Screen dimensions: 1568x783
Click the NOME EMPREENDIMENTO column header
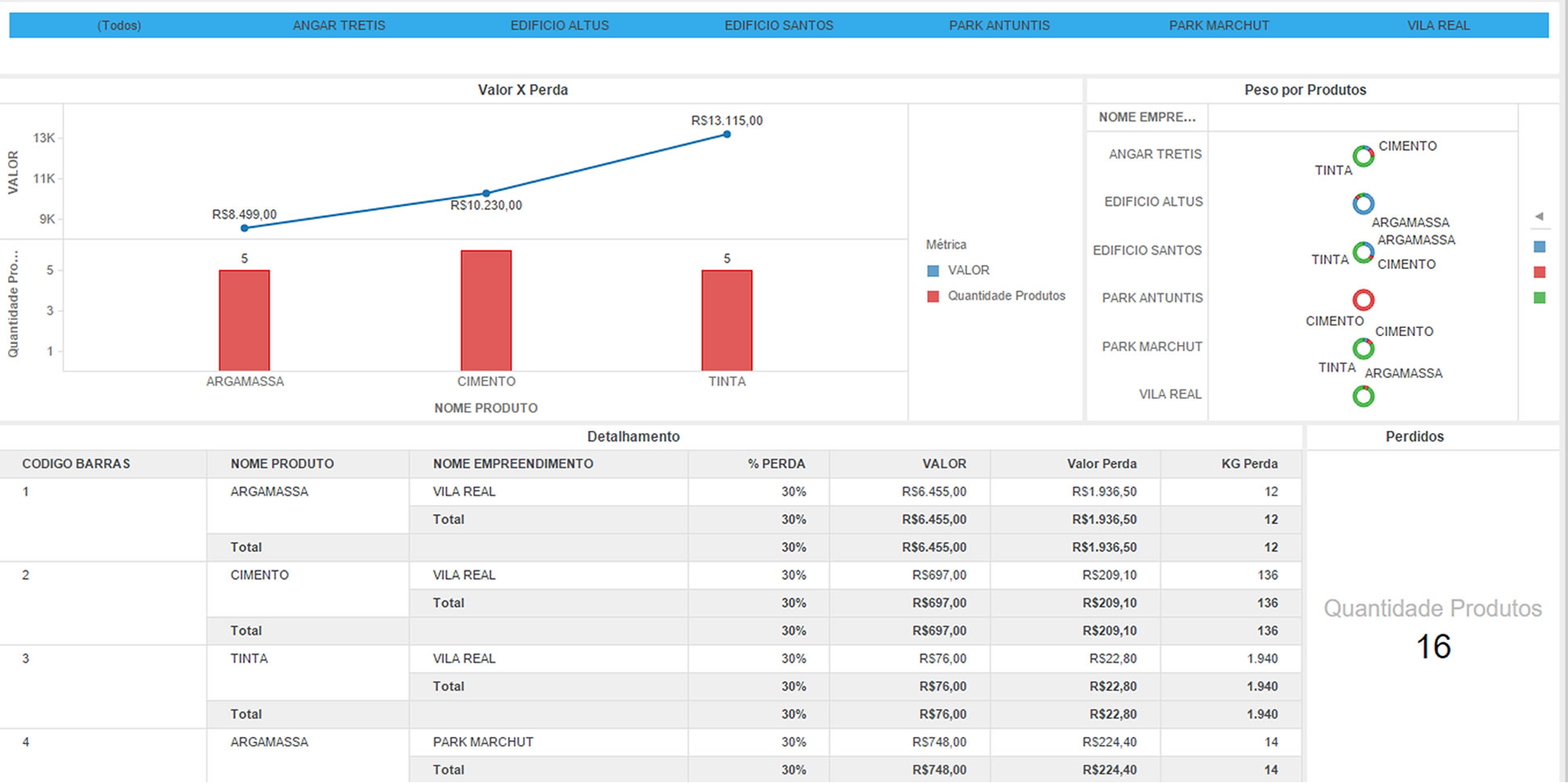[x=512, y=464]
